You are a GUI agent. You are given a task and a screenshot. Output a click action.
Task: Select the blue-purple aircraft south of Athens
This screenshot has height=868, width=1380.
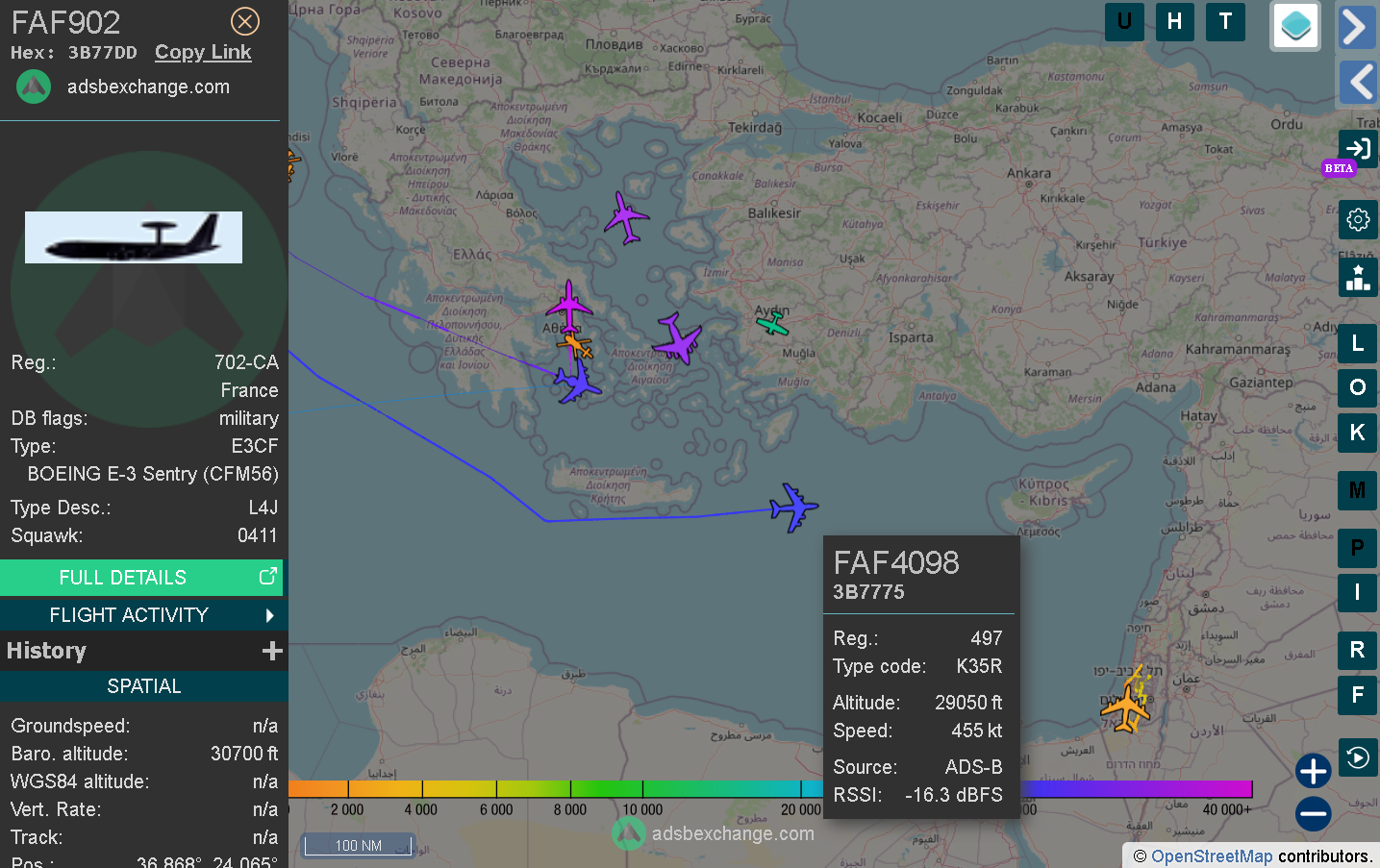[577, 382]
